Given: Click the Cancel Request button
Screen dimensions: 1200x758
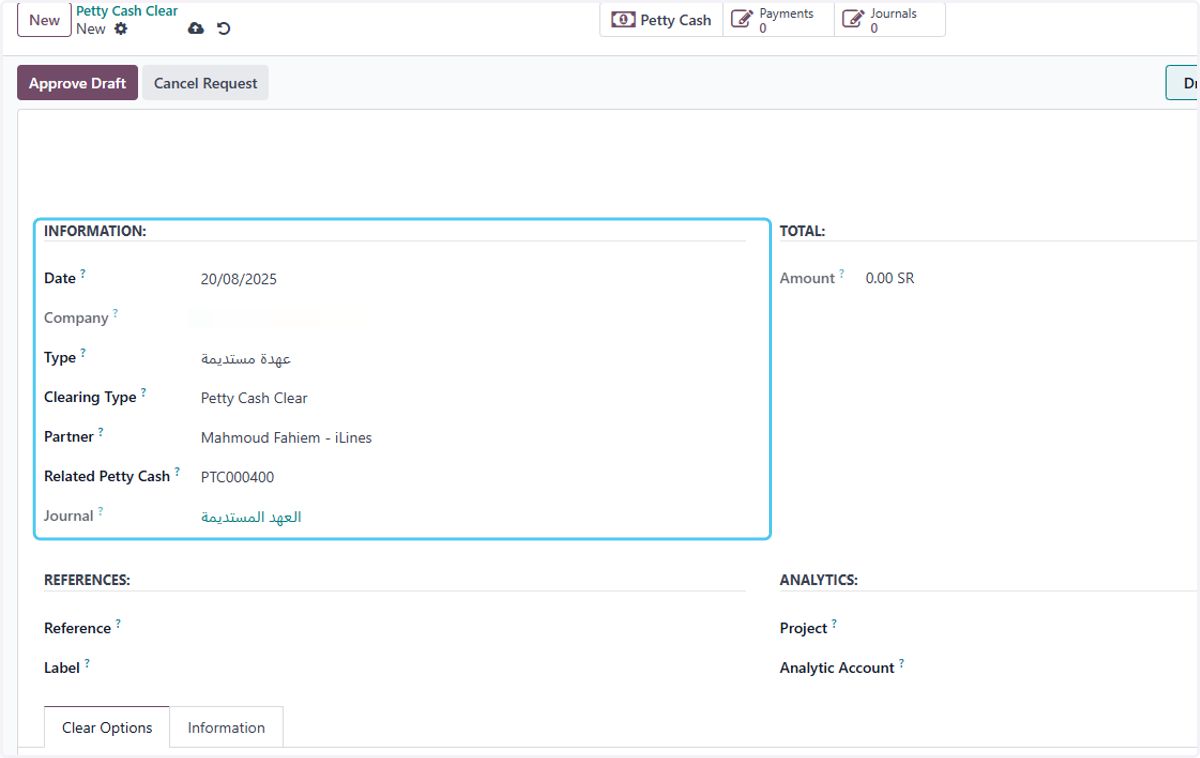Looking at the screenshot, I should [x=205, y=83].
